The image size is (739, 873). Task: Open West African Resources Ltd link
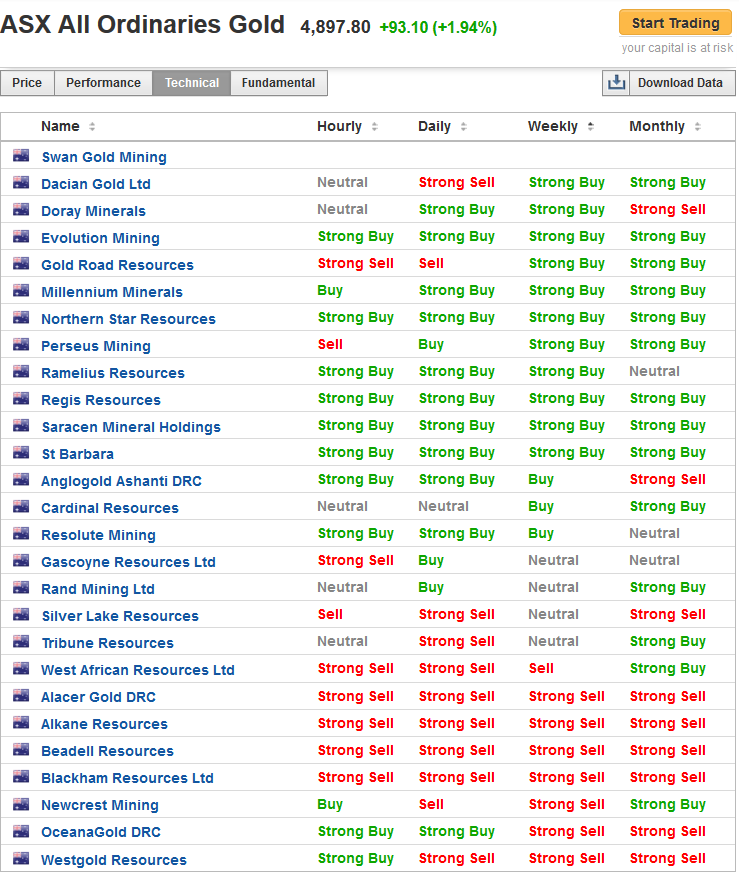pyautogui.click(x=138, y=670)
